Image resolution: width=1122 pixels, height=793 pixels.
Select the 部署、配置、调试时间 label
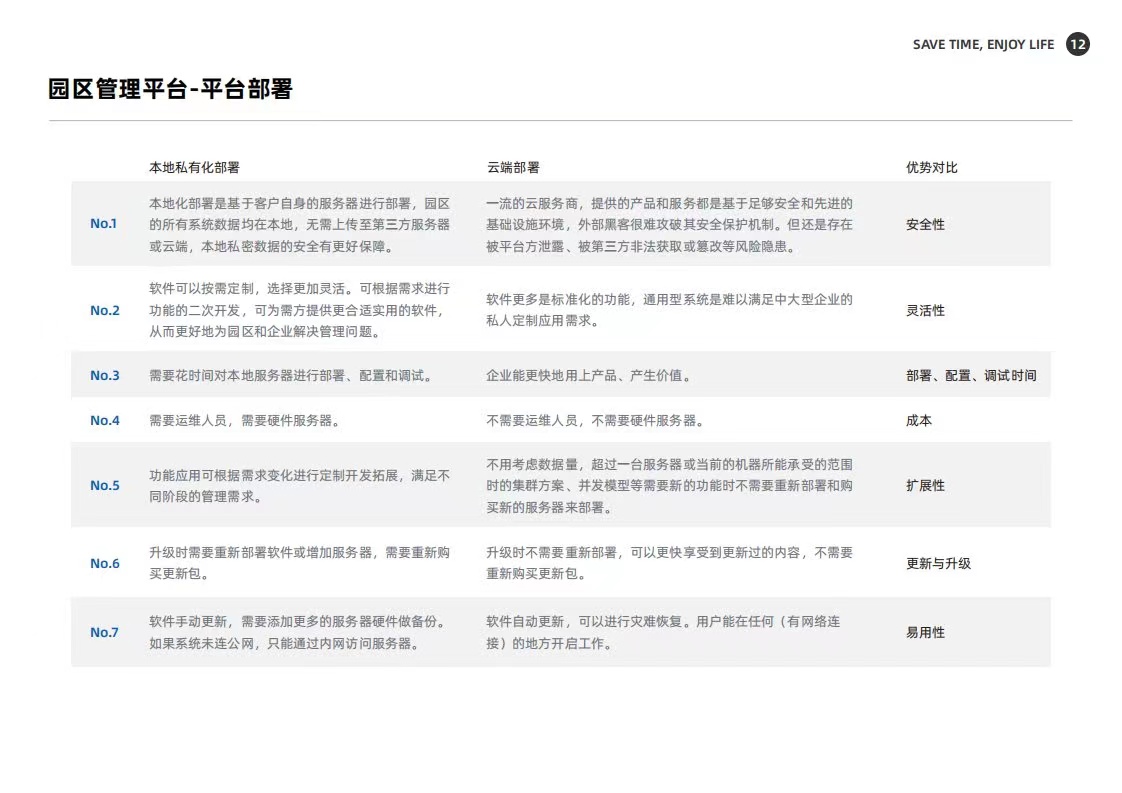coord(970,376)
